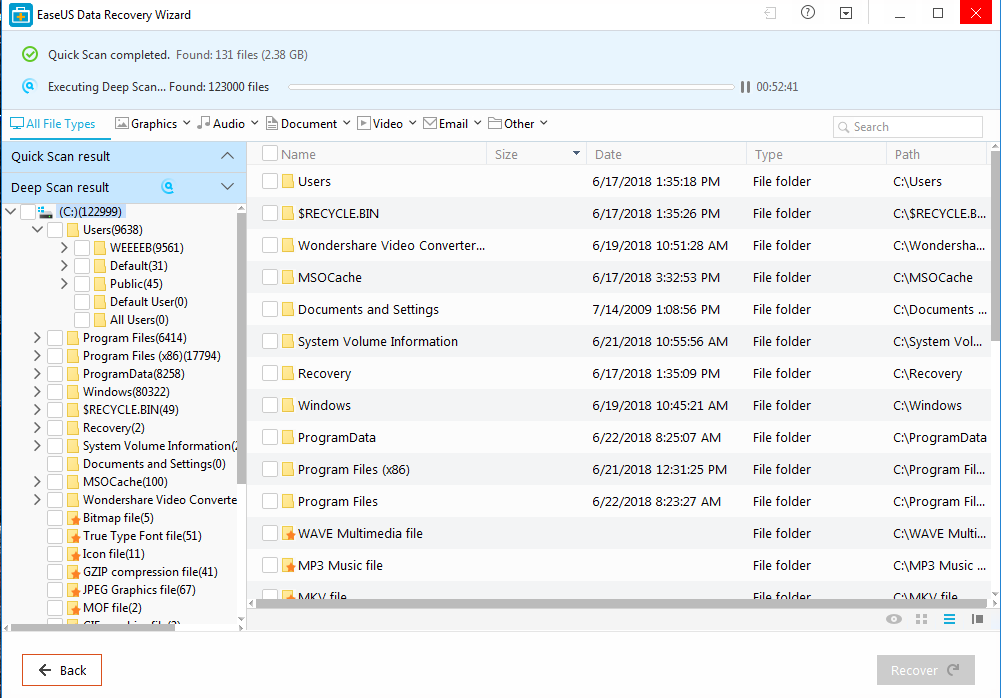This screenshot has height=698, width=1001.
Task: Select Documents and Settings folder name
Action: pos(368,310)
